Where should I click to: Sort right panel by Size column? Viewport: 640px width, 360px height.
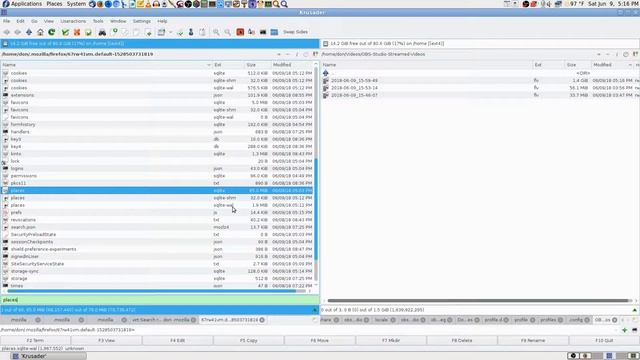pyautogui.click(x=577, y=65)
